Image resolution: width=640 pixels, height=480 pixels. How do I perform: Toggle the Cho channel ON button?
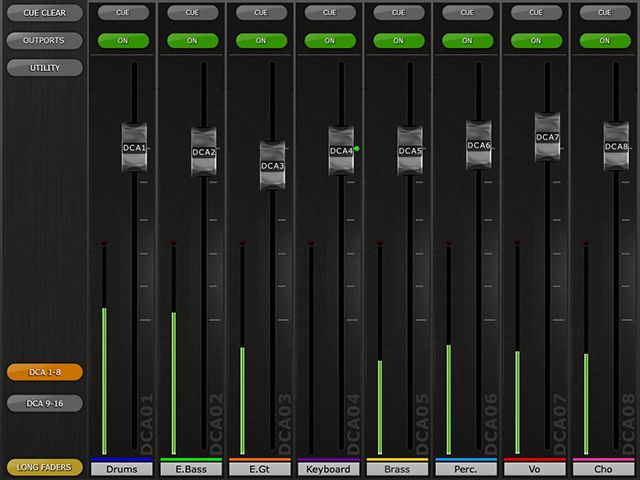point(604,41)
